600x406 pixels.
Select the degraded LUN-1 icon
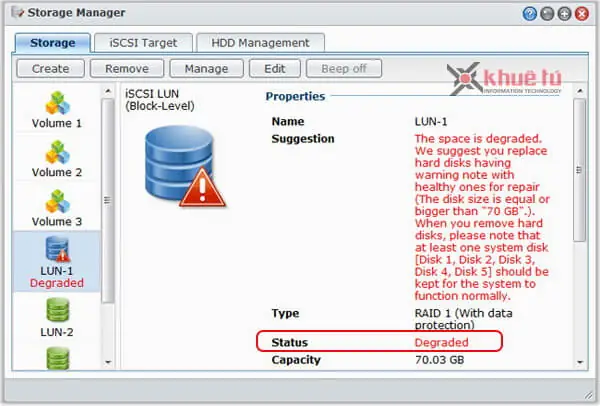tap(57, 249)
